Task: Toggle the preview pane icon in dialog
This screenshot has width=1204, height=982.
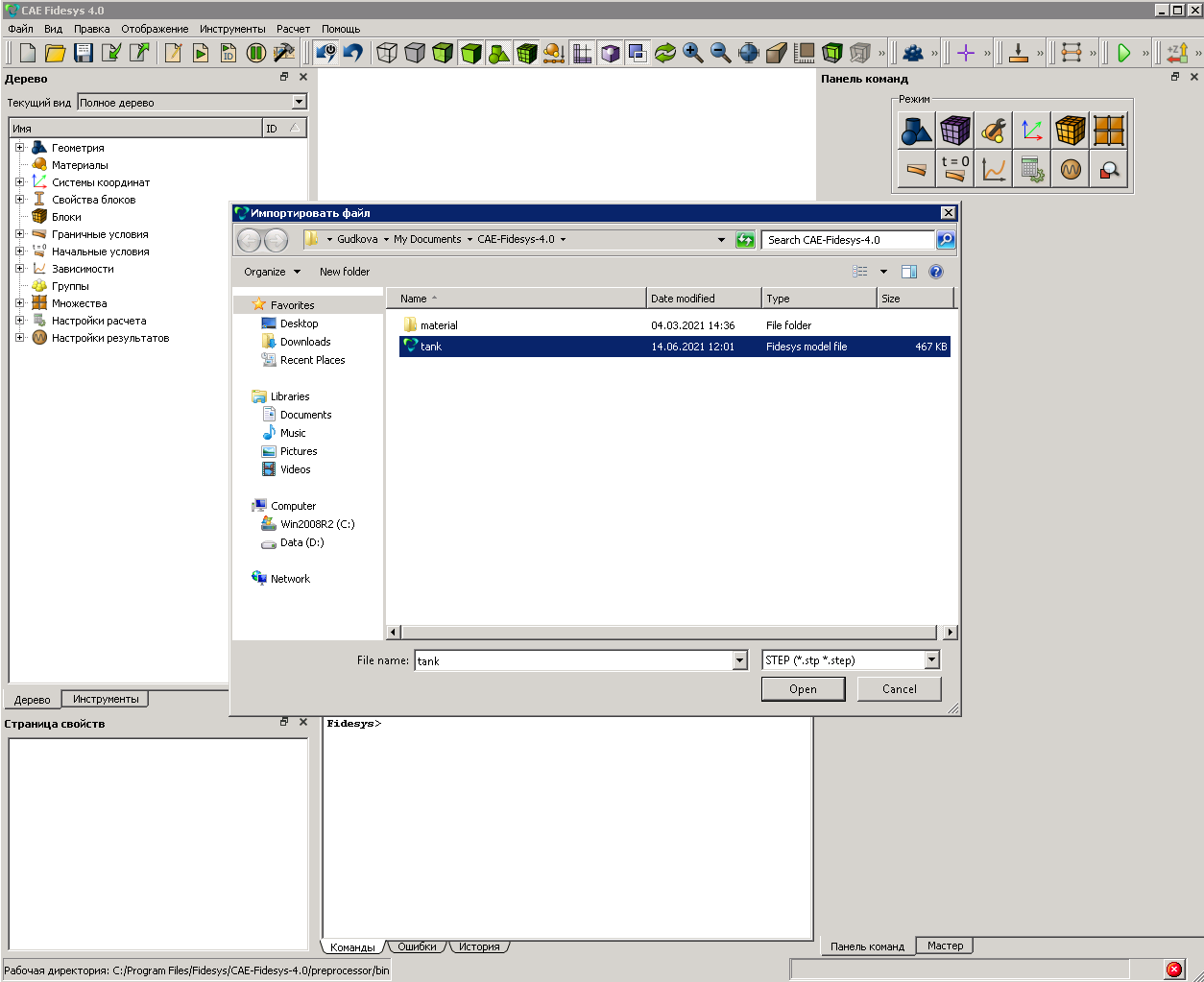Action: pyautogui.click(x=909, y=272)
